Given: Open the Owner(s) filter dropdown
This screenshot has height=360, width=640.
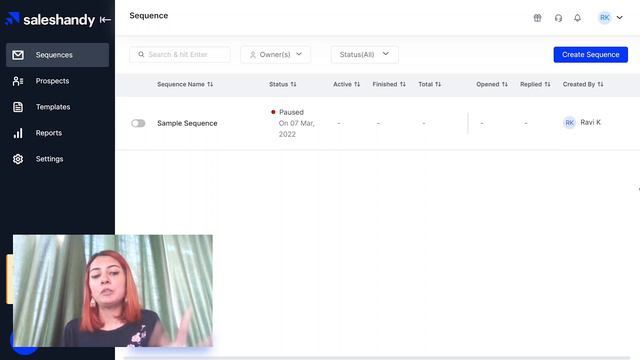Looking at the screenshot, I should (x=276, y=54).
